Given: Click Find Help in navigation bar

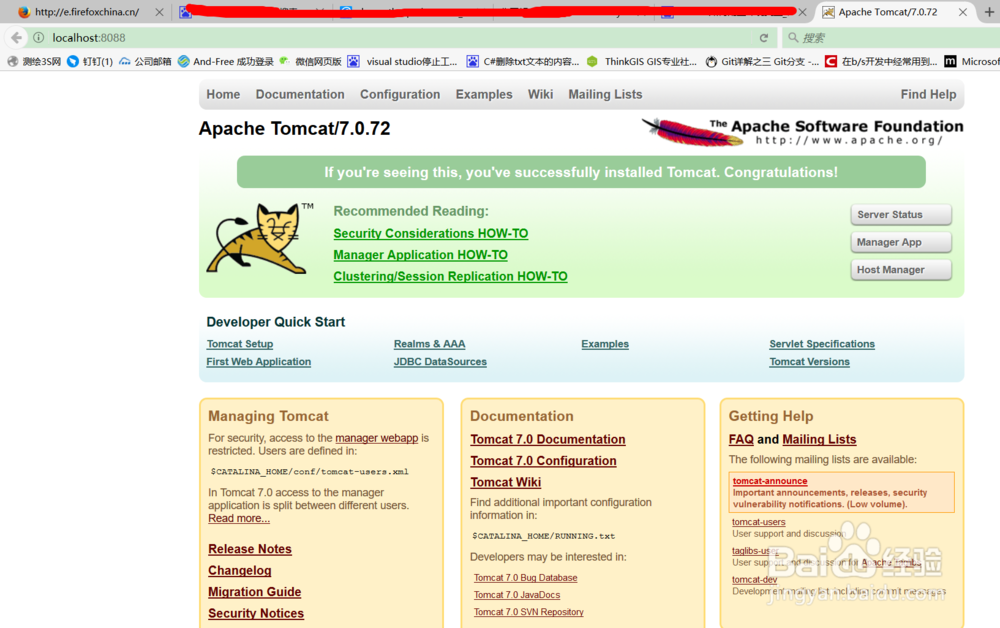Looking at the screenshot, I should tap(928, 94).
